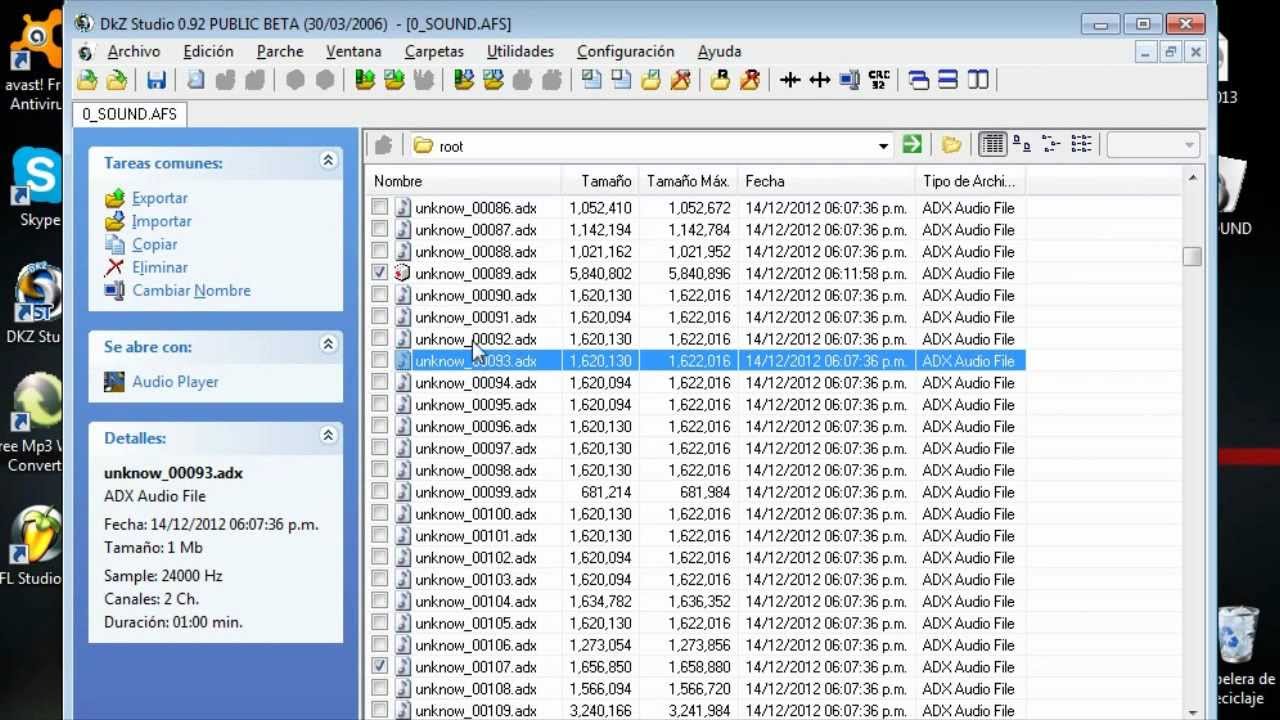Open the Recycle Bin on desktop

(1241, 655)
